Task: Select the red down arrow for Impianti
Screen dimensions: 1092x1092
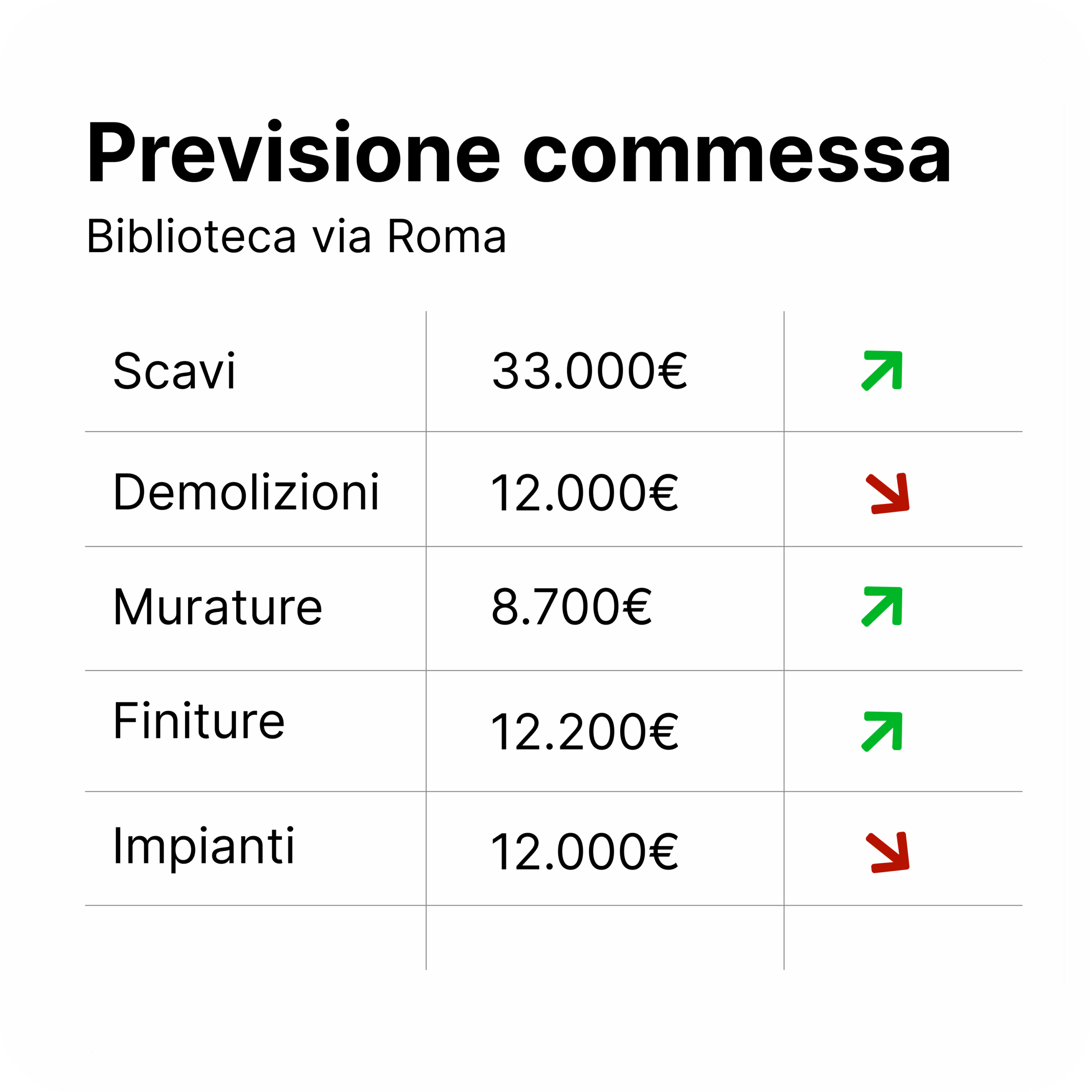Action: pyautogui.click(x=887, y=852)
